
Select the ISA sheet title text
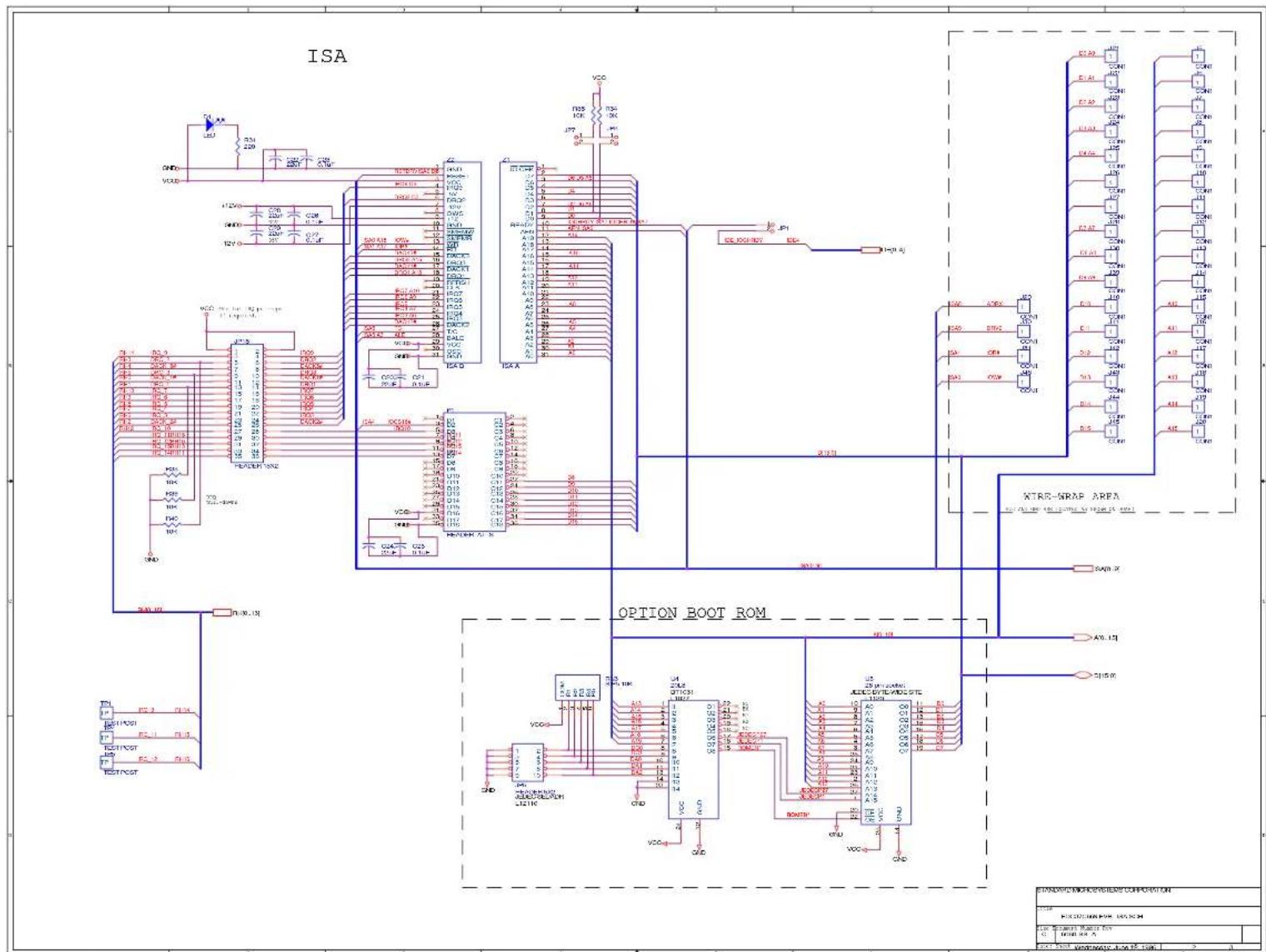(326, 57)
